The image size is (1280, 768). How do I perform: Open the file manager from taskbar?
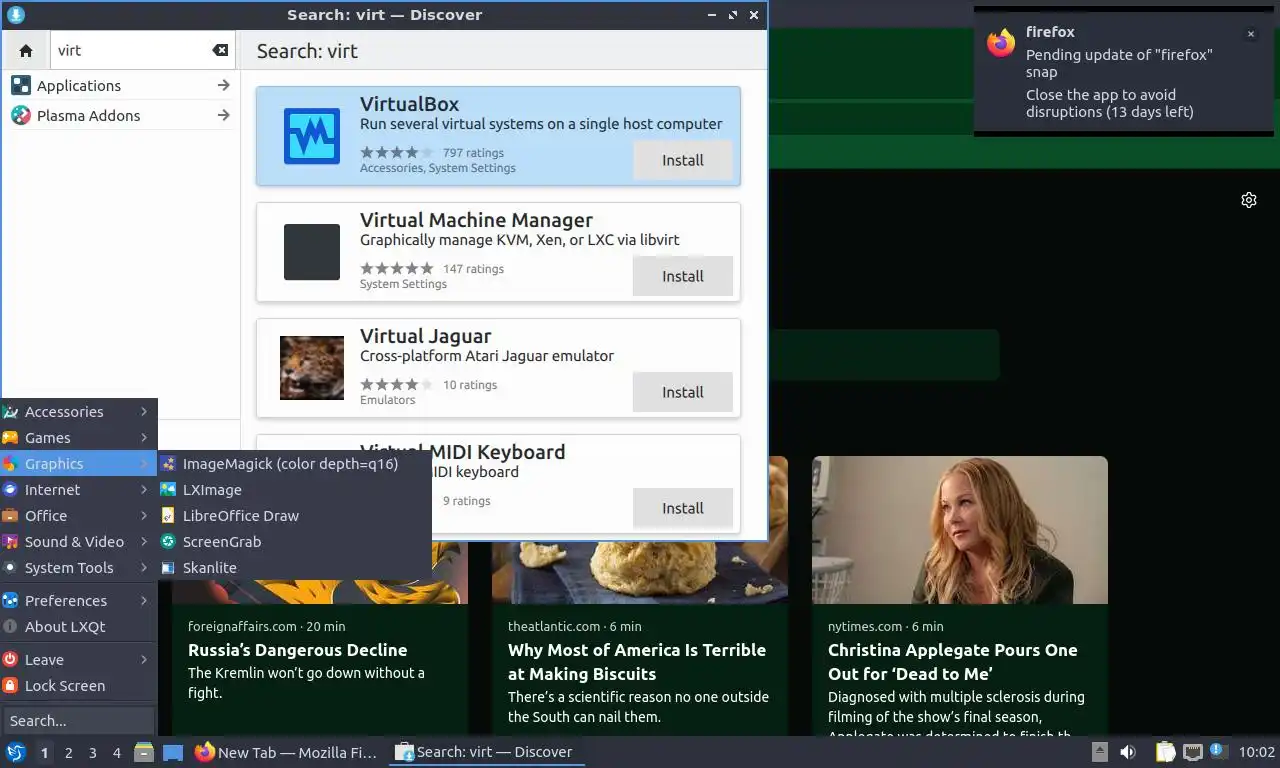point(144,752)
